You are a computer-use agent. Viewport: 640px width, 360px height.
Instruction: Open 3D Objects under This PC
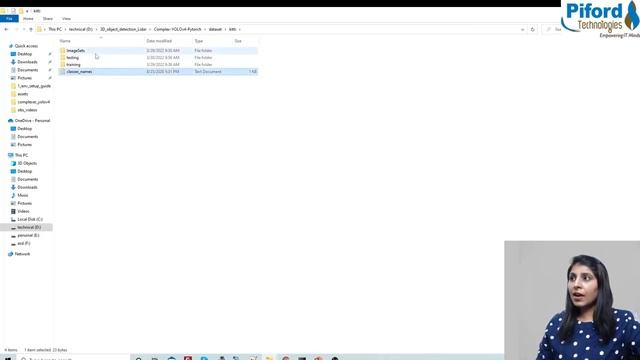click(x=27, y=163)
